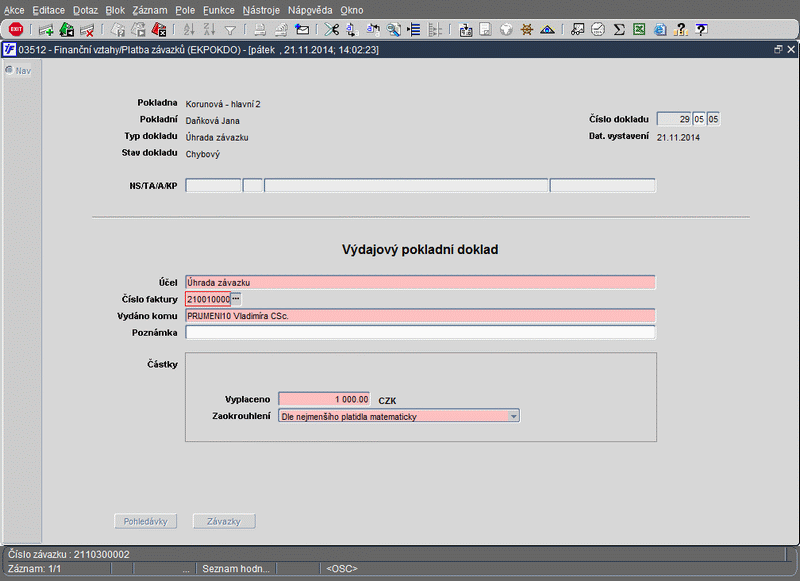Click the triangle with eye icon
The image size is (800, 581).
coord(547,30)
